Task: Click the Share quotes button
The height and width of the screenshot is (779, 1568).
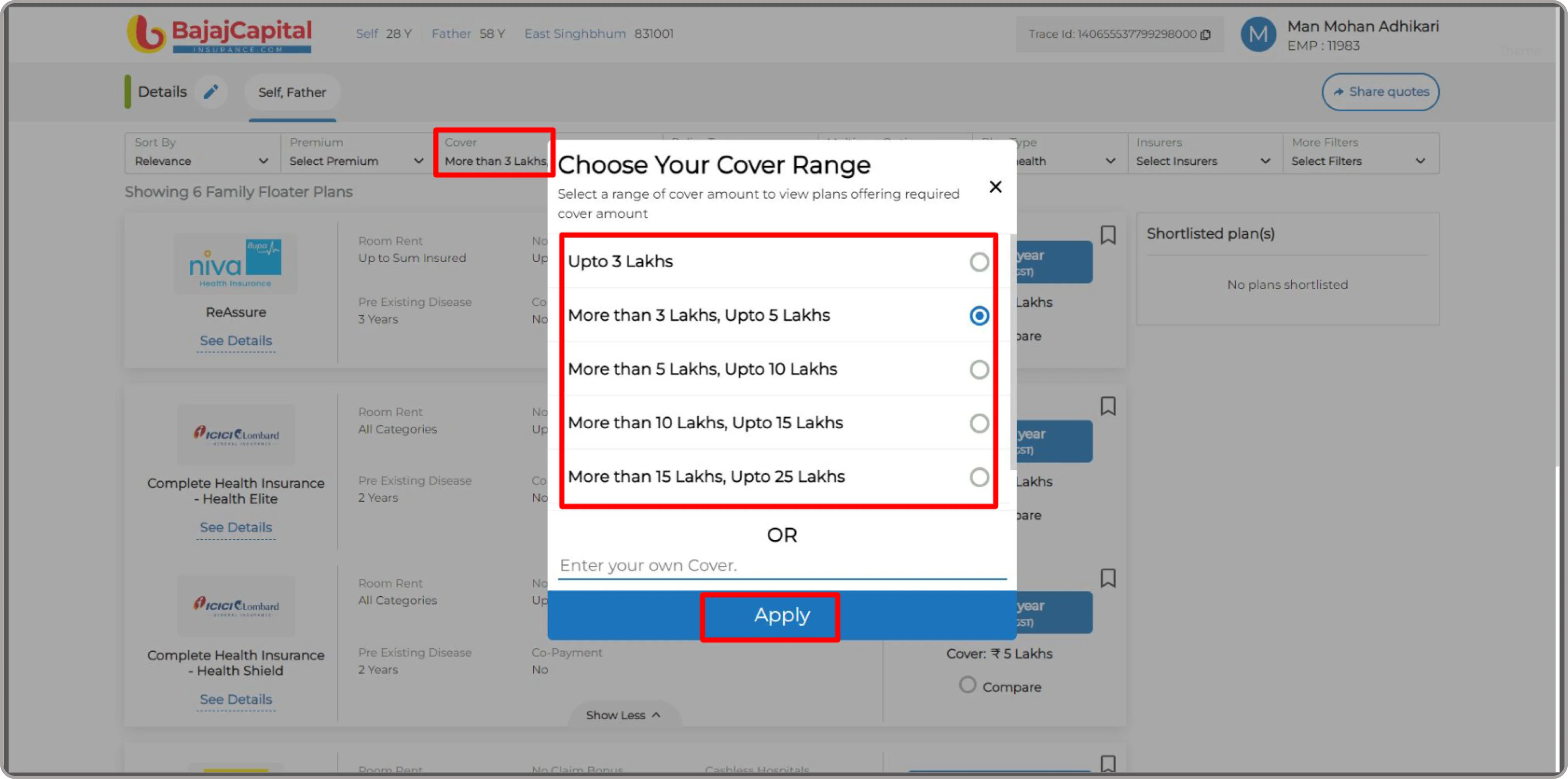Action: pyautogui.click(x=1380, y=92)
